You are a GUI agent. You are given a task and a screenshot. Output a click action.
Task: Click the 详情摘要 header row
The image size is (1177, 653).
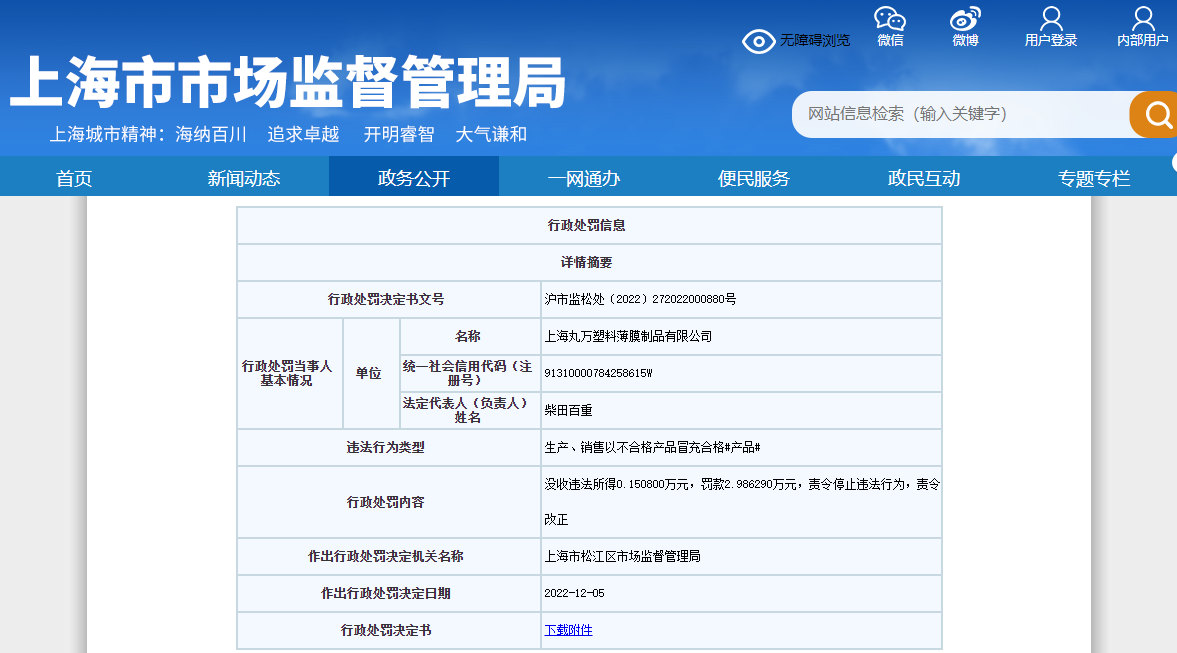tap(589, 263)
